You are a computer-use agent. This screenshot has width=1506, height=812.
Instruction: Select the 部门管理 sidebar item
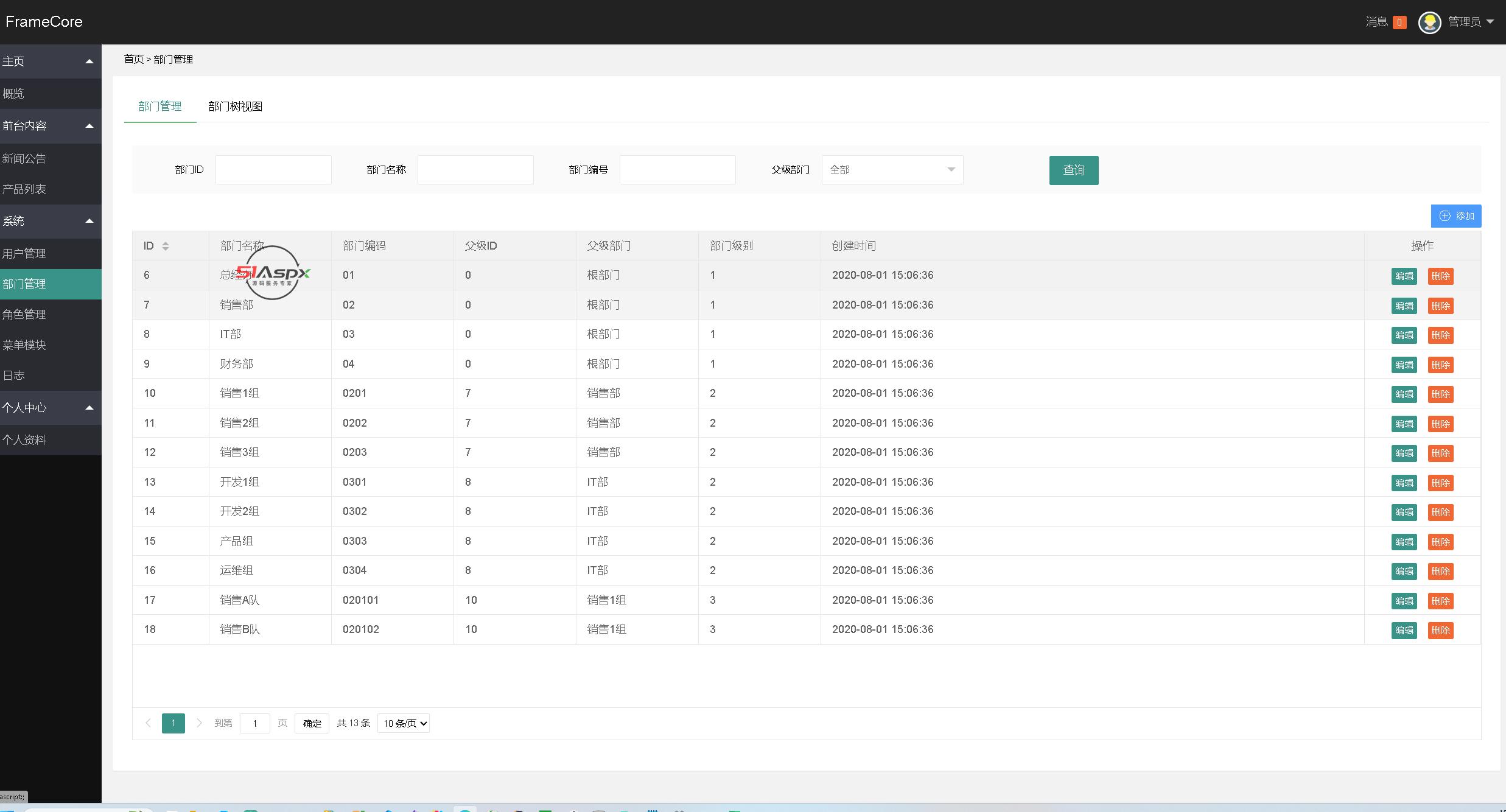pyautogui.click(x=51, y=284)
